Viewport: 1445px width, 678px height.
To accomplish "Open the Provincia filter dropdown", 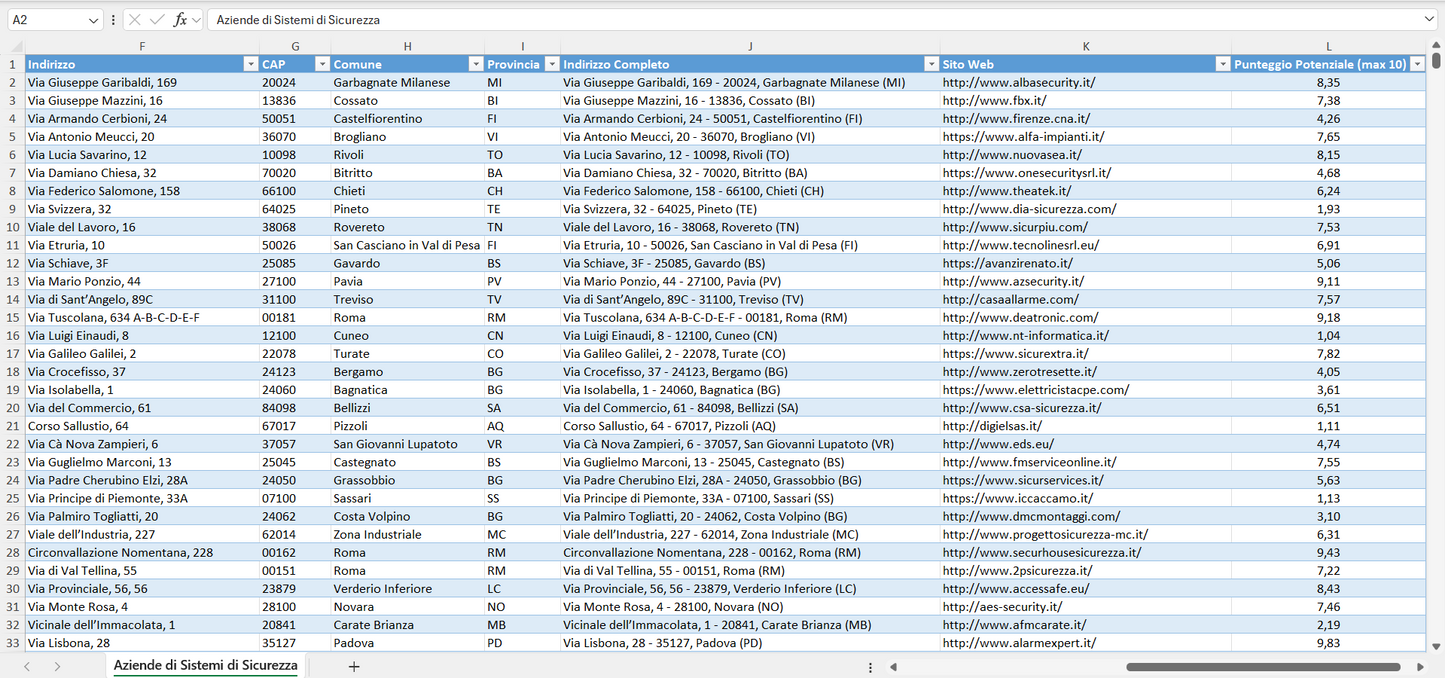I will [x=550, y=64].
